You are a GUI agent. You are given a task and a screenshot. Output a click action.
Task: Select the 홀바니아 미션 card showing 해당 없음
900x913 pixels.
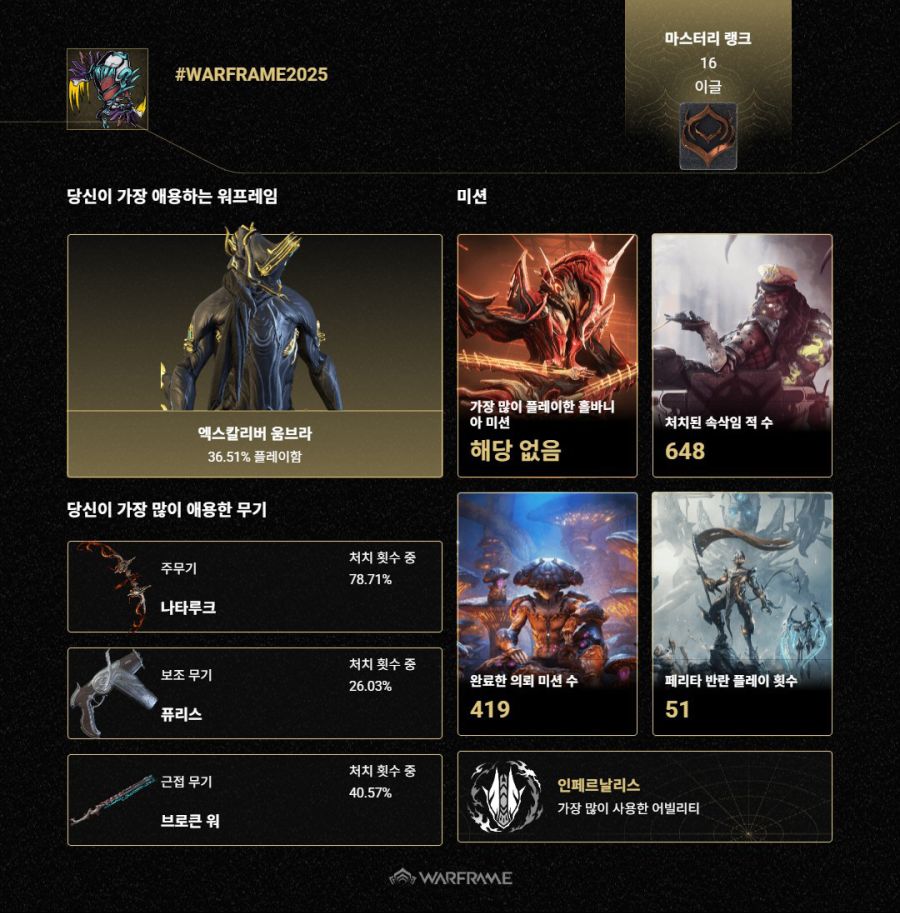point(547,355)
